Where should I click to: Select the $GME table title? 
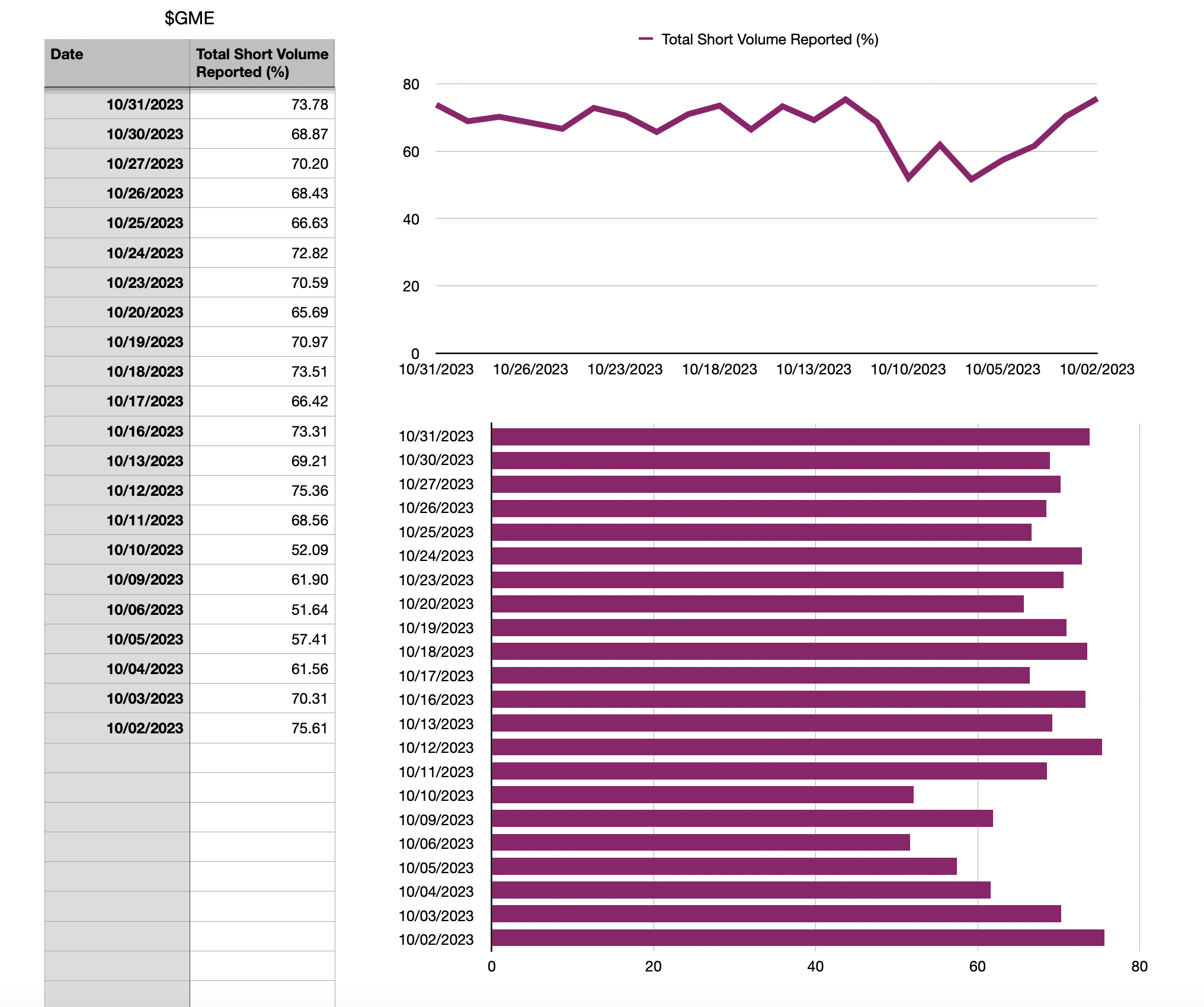click(189, 18)
